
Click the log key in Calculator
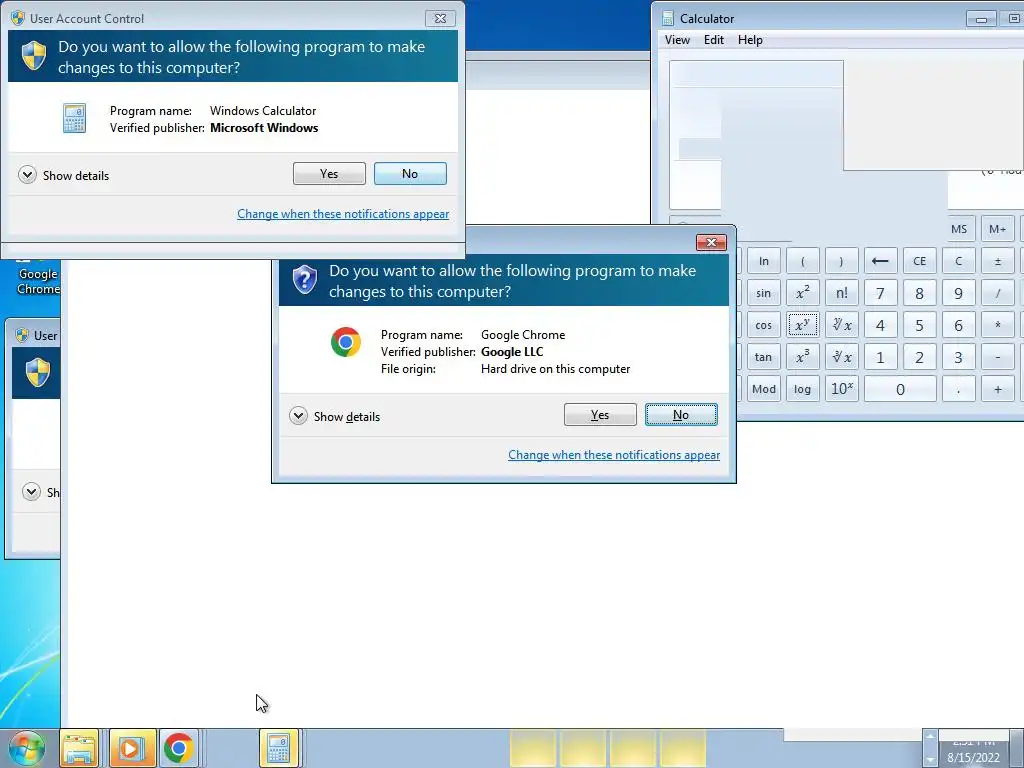coord(803,389)
